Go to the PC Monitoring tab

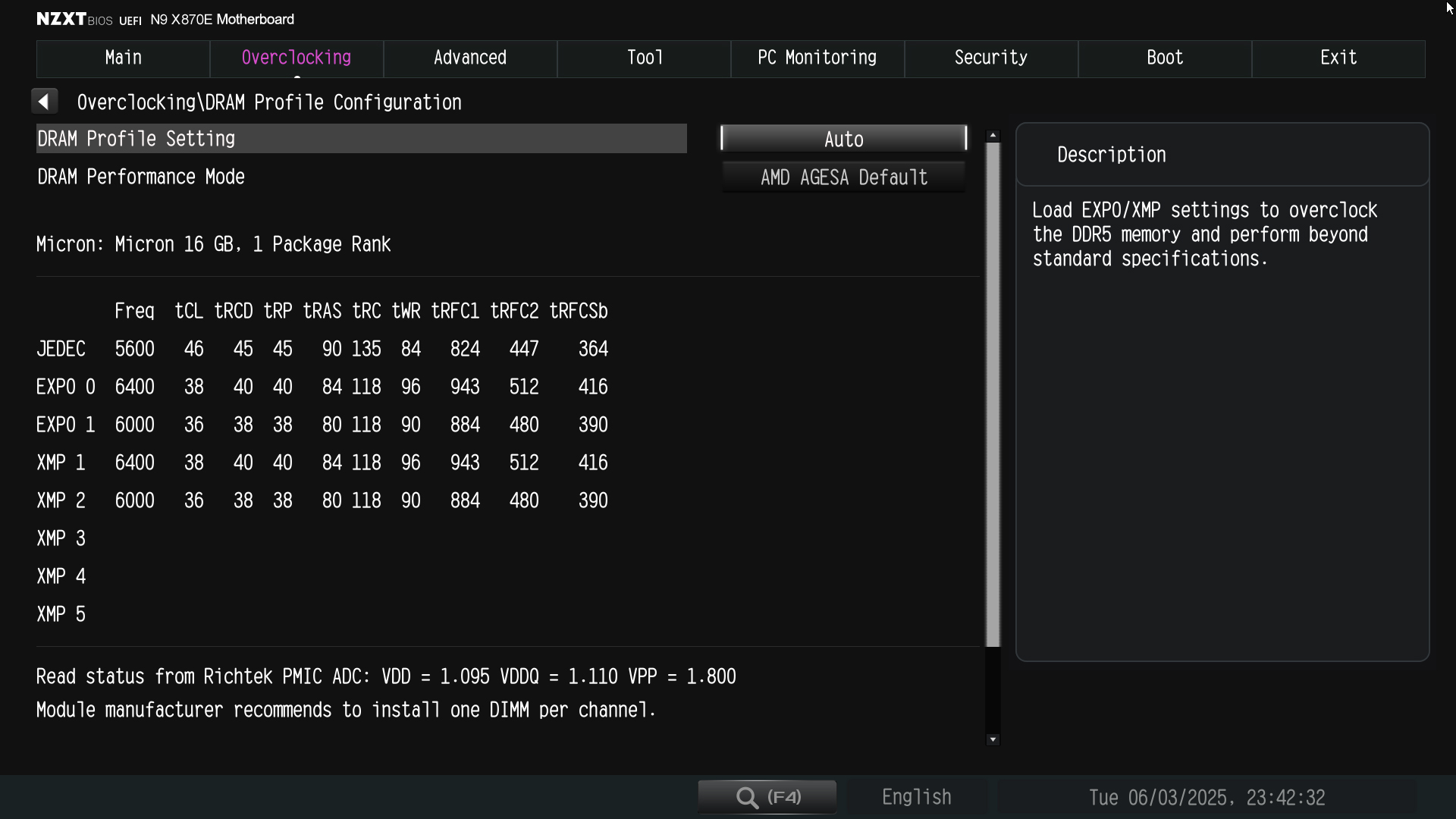[817, 58]
